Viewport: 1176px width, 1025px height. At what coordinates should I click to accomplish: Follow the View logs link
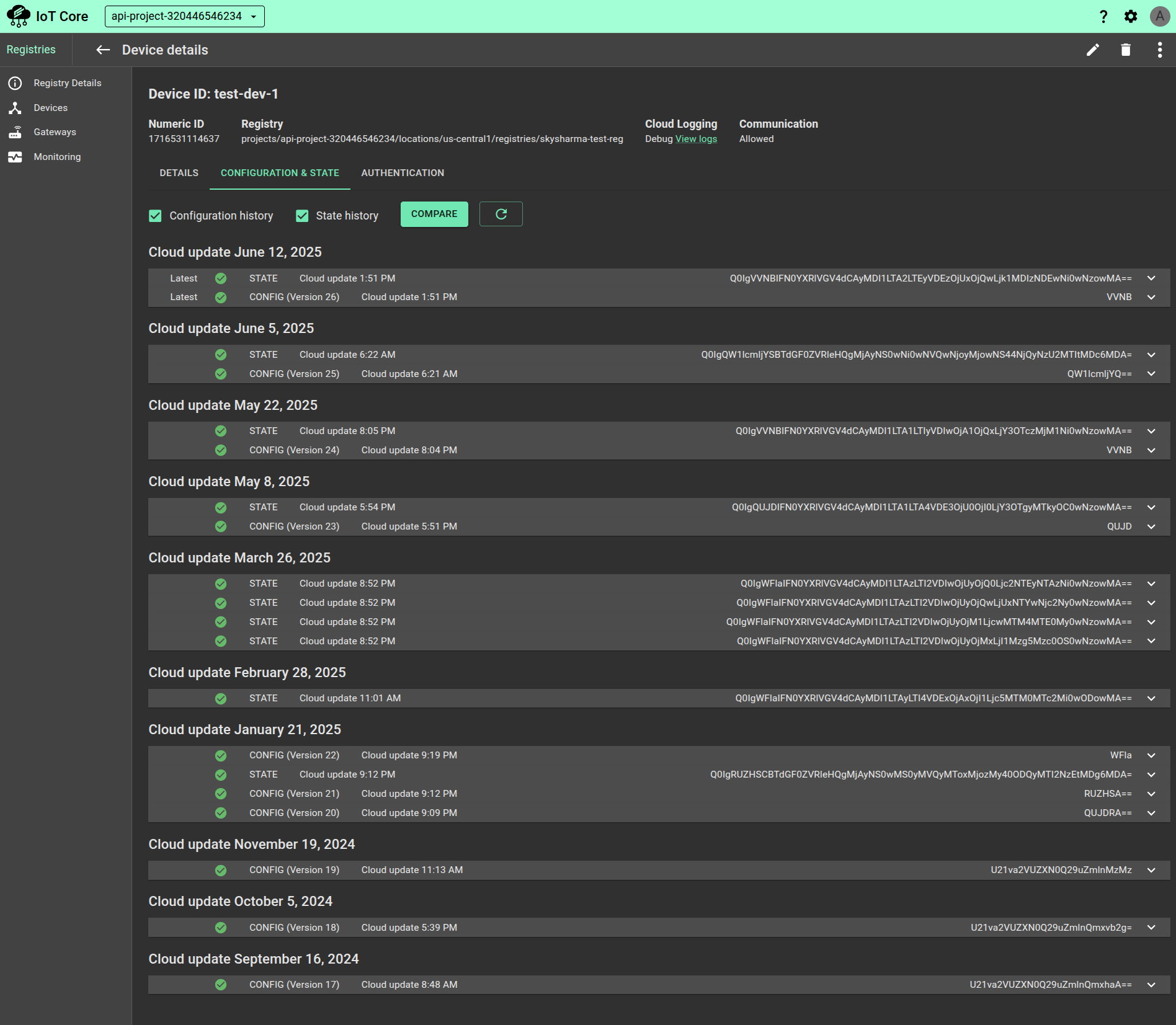696,139
